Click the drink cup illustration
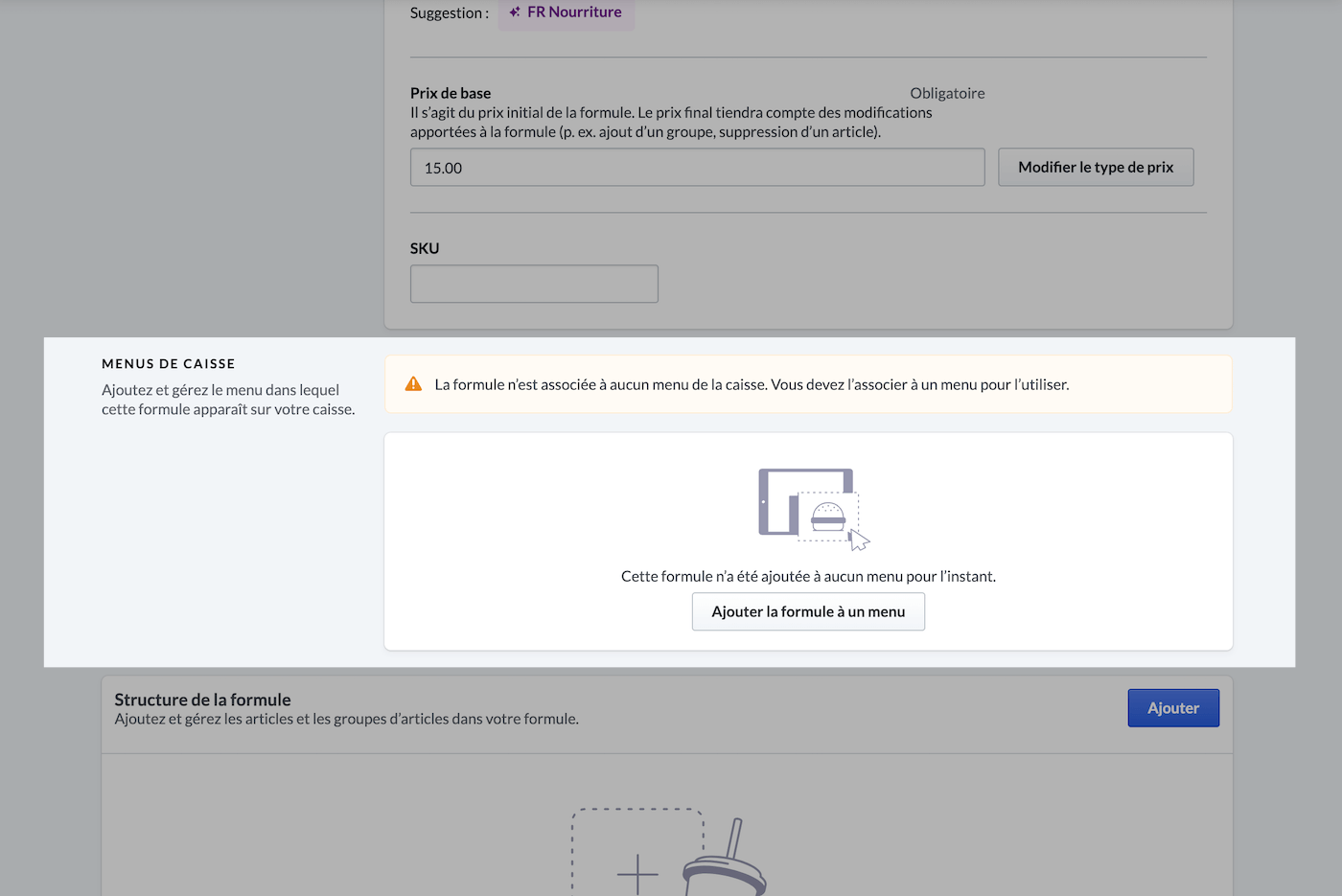 point(727,862)
